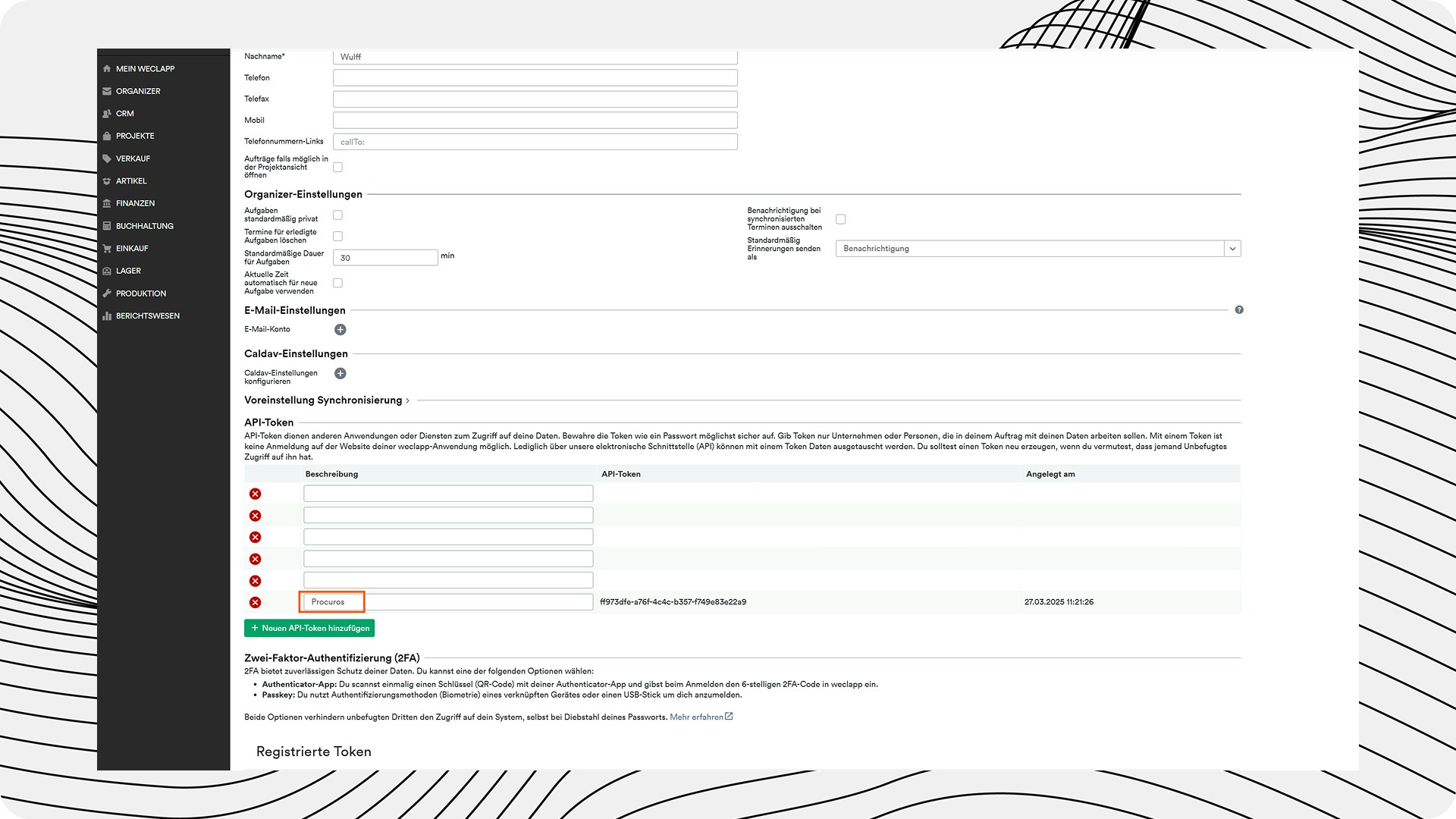The width and height of the screenshot is (1456, 819).
Task: Click the Beschreibung column header
Action: 331,474
